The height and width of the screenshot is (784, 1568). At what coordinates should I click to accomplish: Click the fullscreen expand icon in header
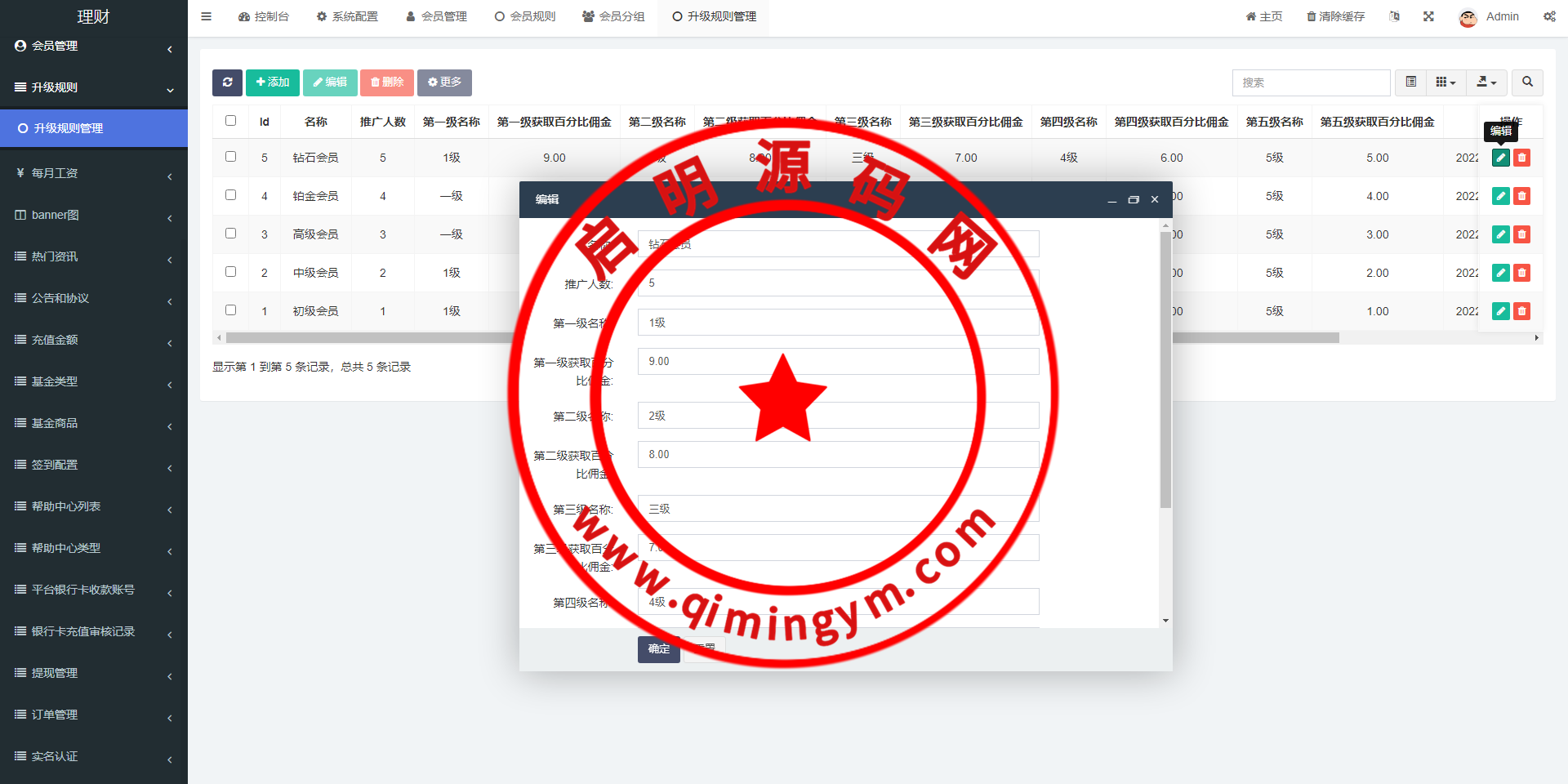[x=1428, y=16]
